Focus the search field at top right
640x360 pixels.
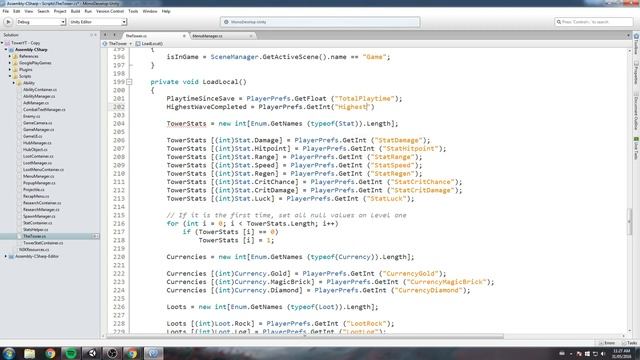[593, 22]
